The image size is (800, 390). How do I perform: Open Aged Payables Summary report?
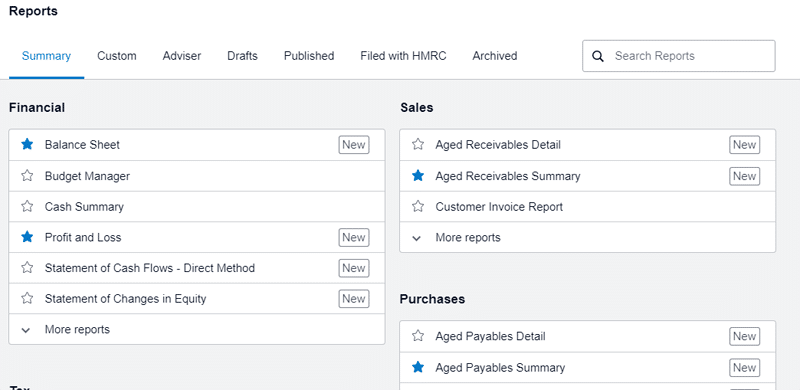[x=500, y=368]
